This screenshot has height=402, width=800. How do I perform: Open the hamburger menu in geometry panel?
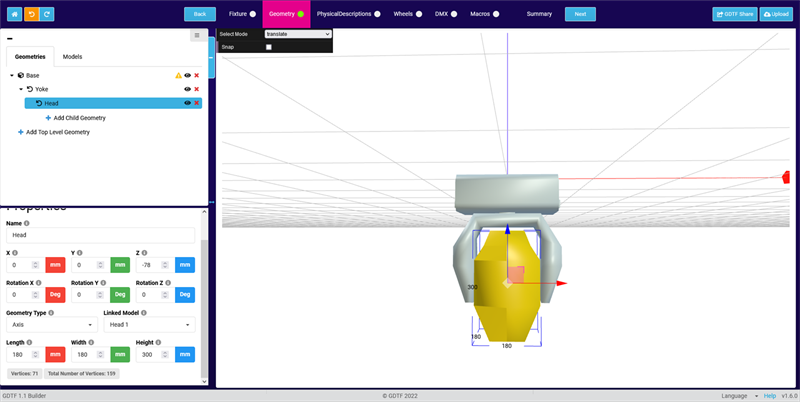click(x=197, y=35)
